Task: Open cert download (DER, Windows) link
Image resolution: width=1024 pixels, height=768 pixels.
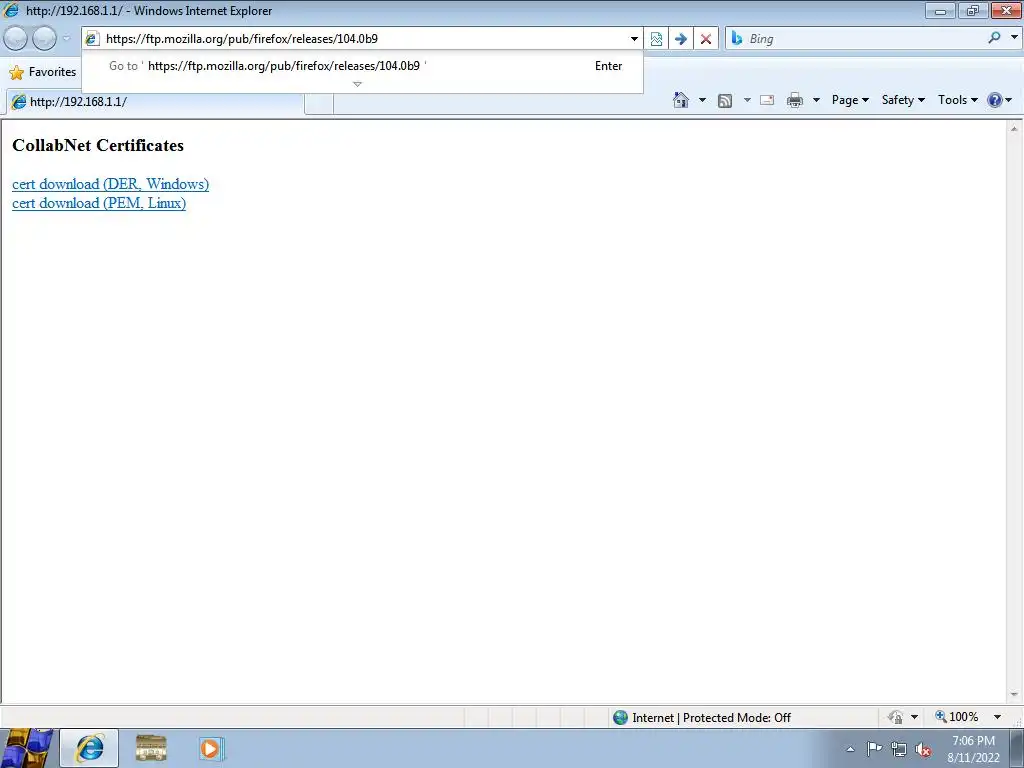Action: [110, 184]
